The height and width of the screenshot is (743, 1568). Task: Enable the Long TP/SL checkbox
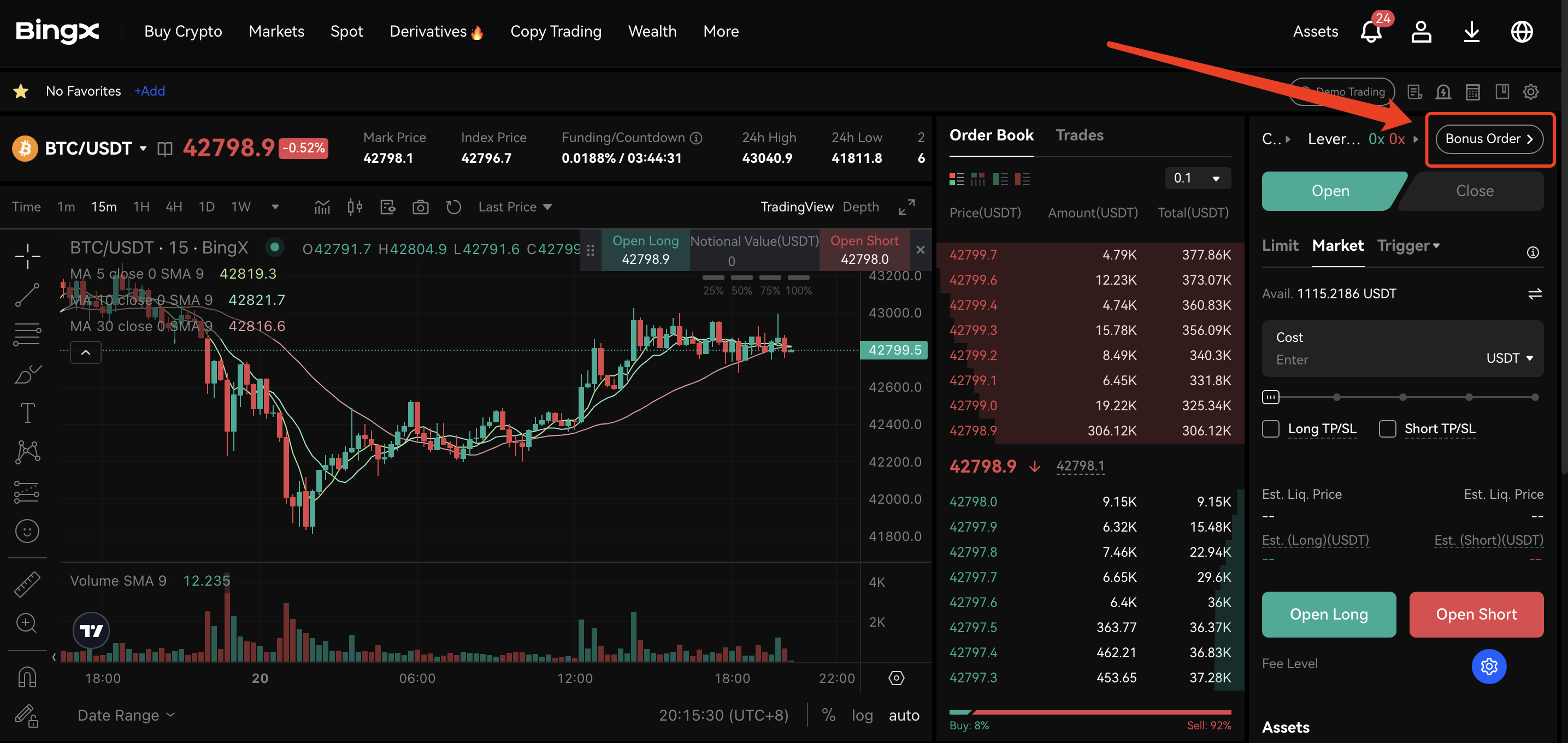pyautogui.click(x=1270, y=428)
